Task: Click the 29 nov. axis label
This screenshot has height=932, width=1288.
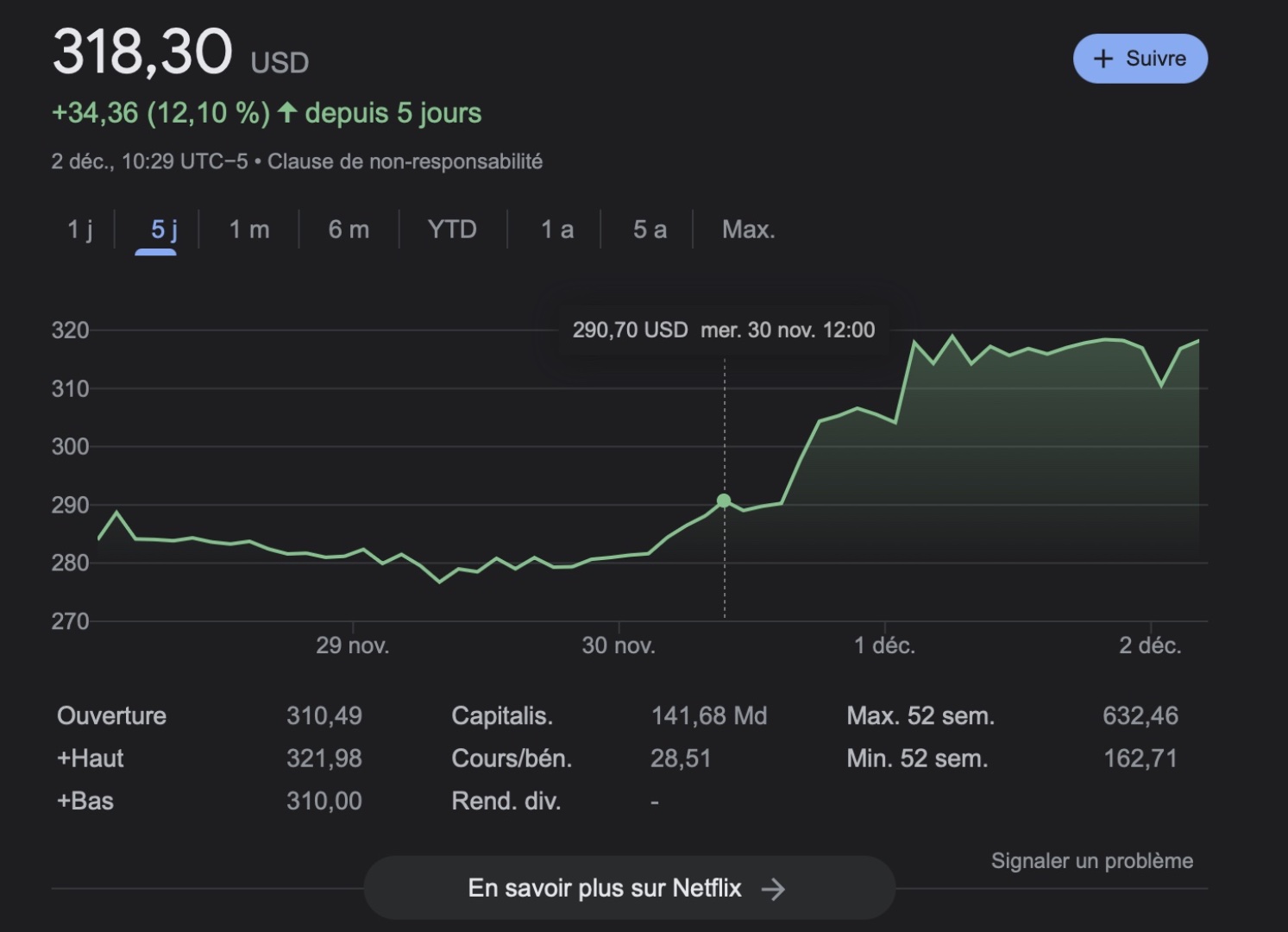Action: 352,645
